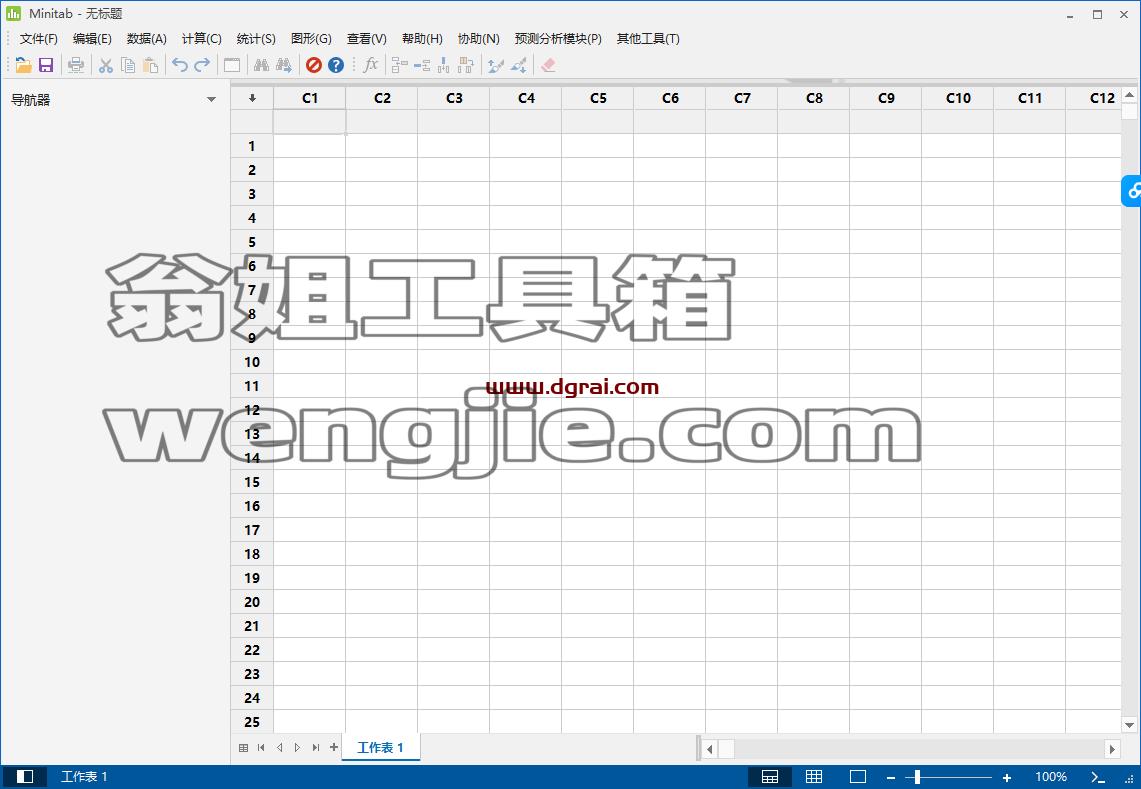Image resolution: width=1141 pixels, height=789 pixels.
Task: Go to previous worksheet tab arrow
Action: coord(279,748)
